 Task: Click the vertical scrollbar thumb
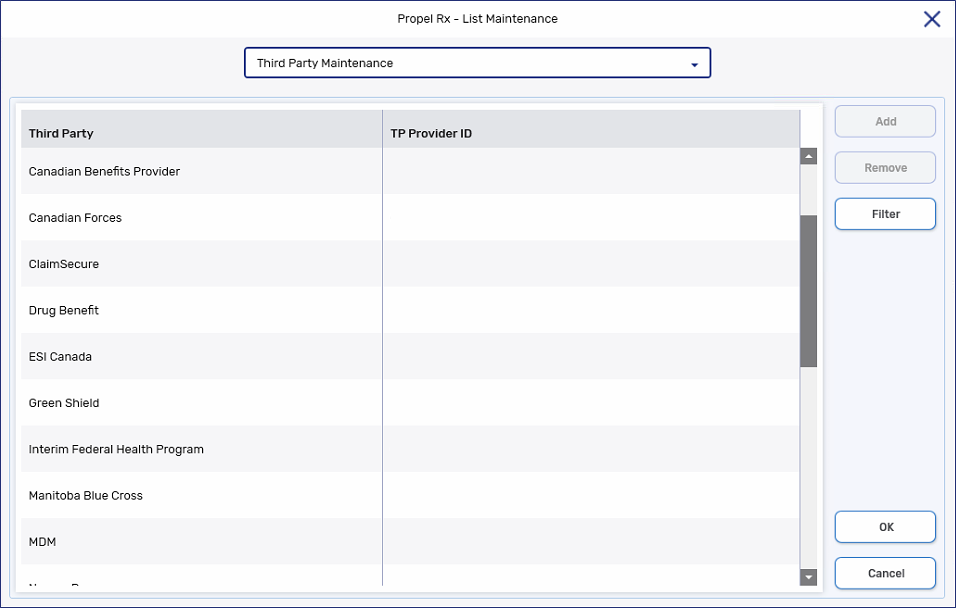click(x=809, y=290)
